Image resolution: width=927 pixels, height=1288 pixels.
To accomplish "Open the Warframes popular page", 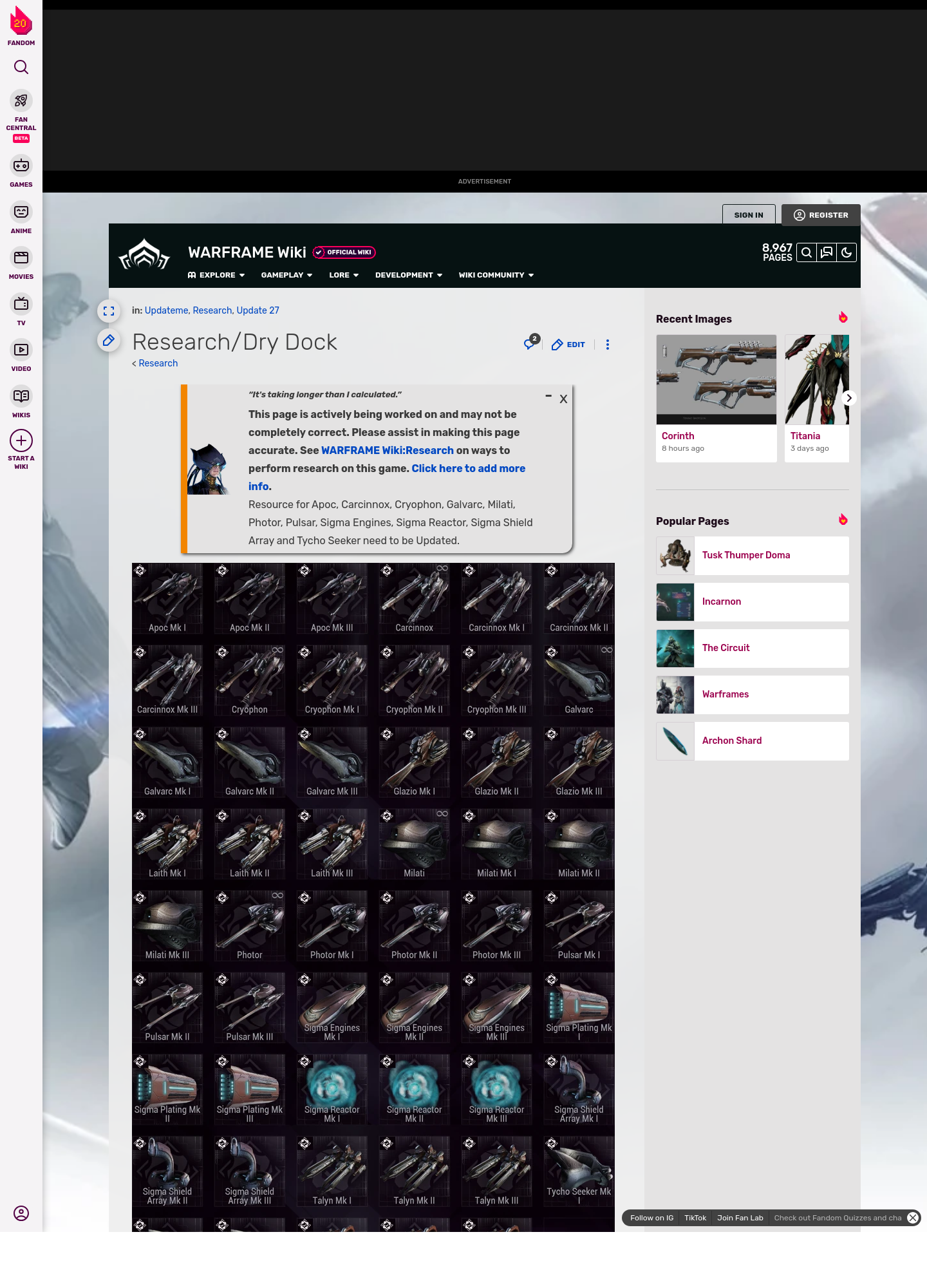I will coord(753,694).
